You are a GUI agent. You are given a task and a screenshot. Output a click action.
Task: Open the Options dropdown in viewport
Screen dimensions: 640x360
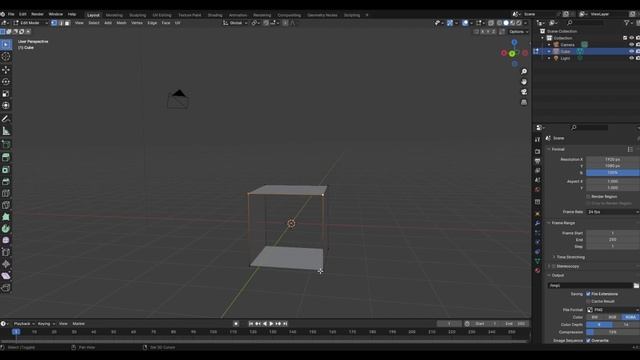[x=518, y=31]
